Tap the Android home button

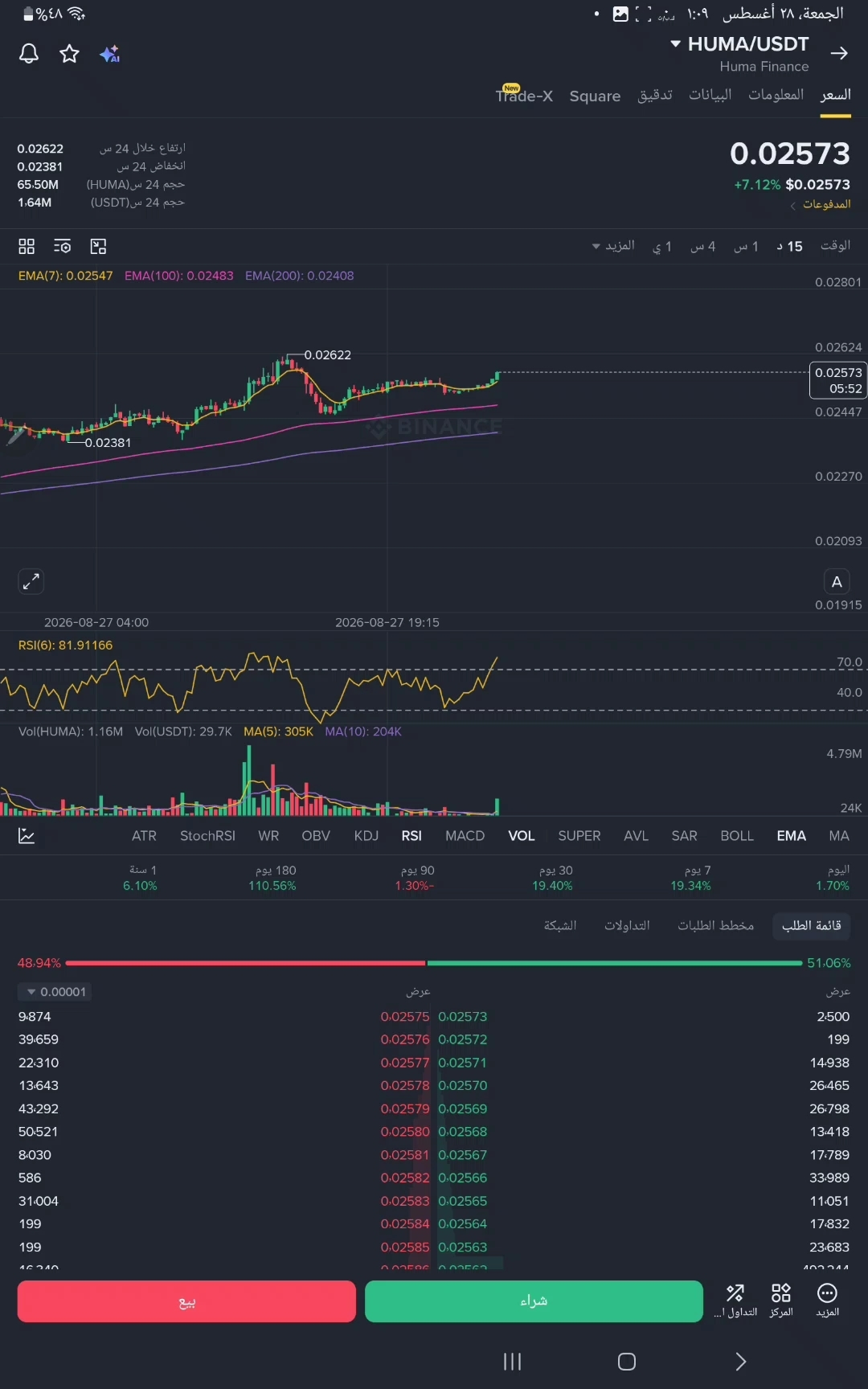click(627, 1362)
